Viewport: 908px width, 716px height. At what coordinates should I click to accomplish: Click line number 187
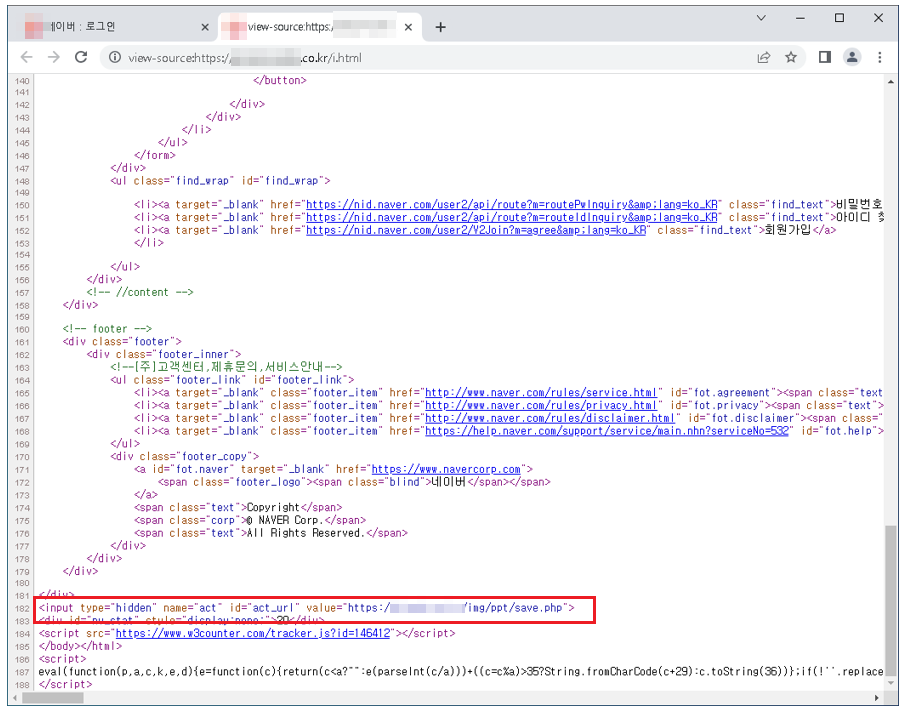tap(22, 672)
